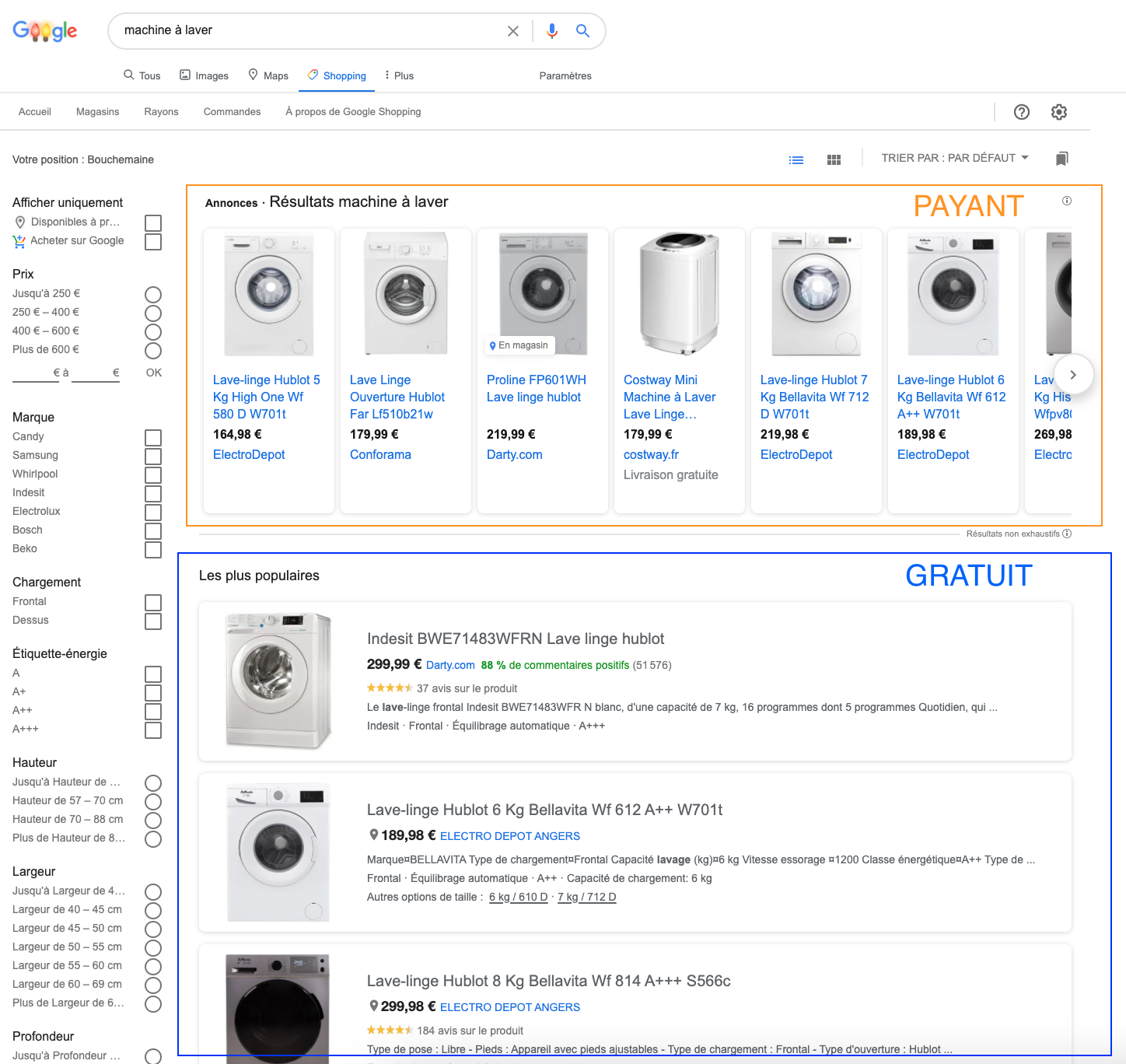Screen dimensions: 1126x1064
Task: Open the Maps search tab
Action: pos(268,75)
